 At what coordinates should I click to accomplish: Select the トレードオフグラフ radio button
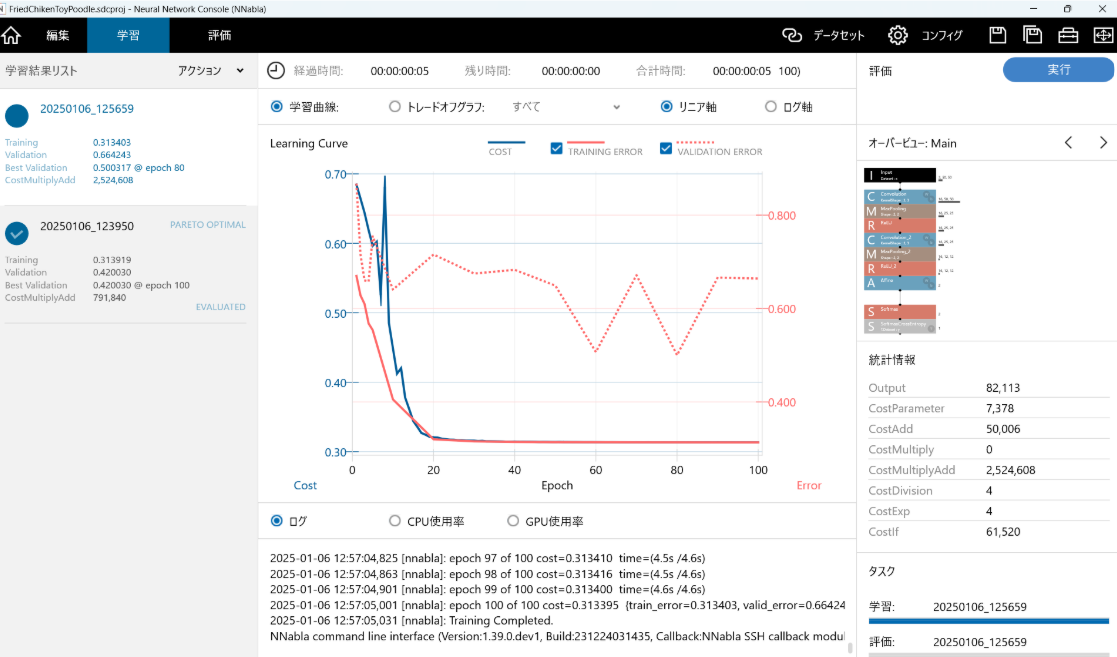pos(395,107)
